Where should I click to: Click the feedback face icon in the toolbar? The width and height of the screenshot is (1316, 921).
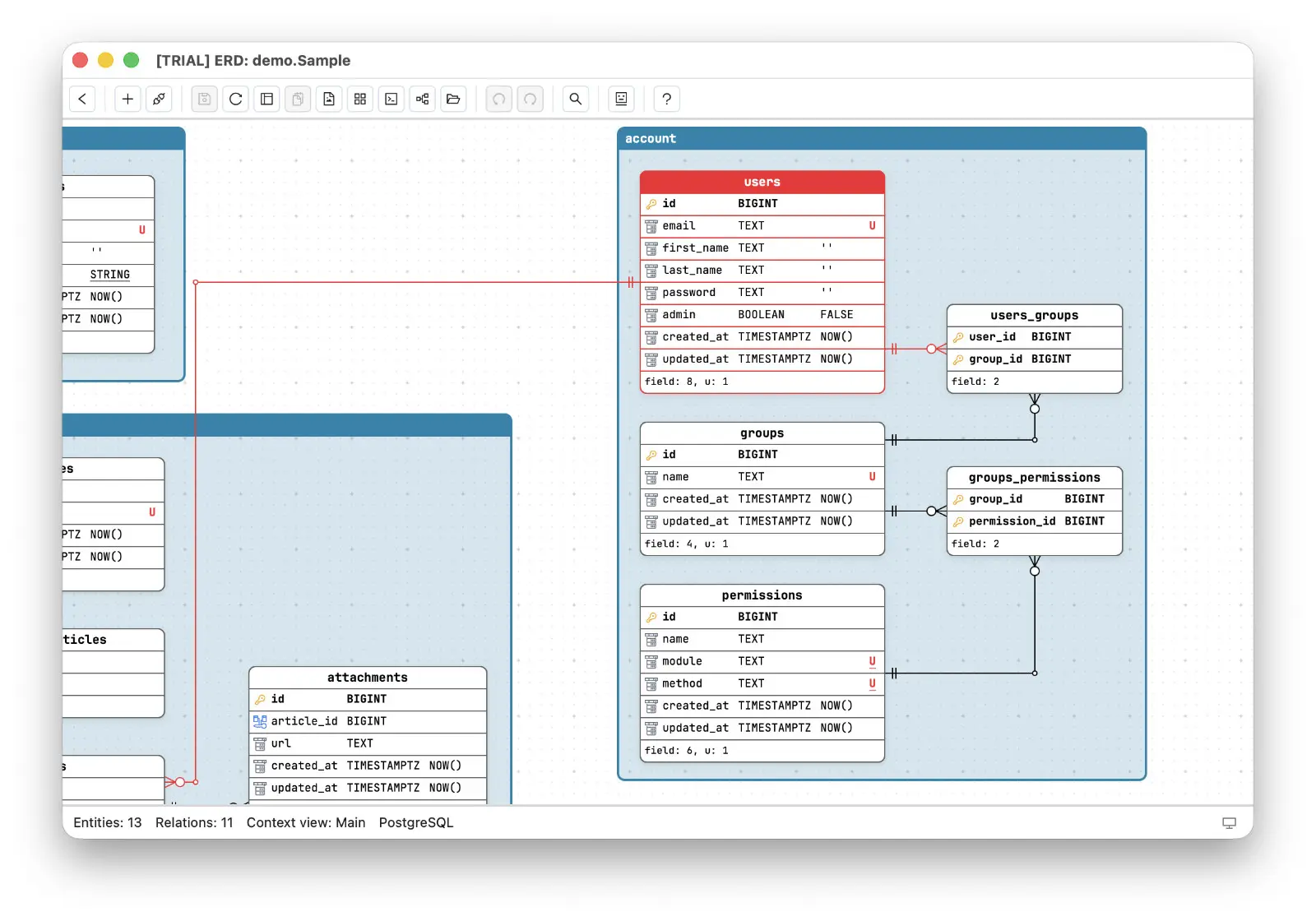pos(622,99)
